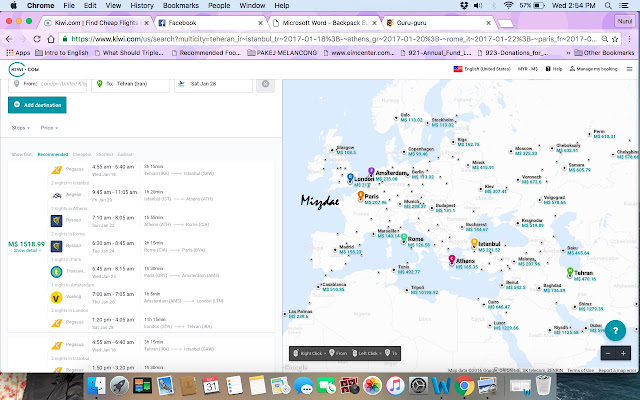This screenshot has height=400, width=640.
Task: Open Trash from the Dock
Action: coord(543,385)
